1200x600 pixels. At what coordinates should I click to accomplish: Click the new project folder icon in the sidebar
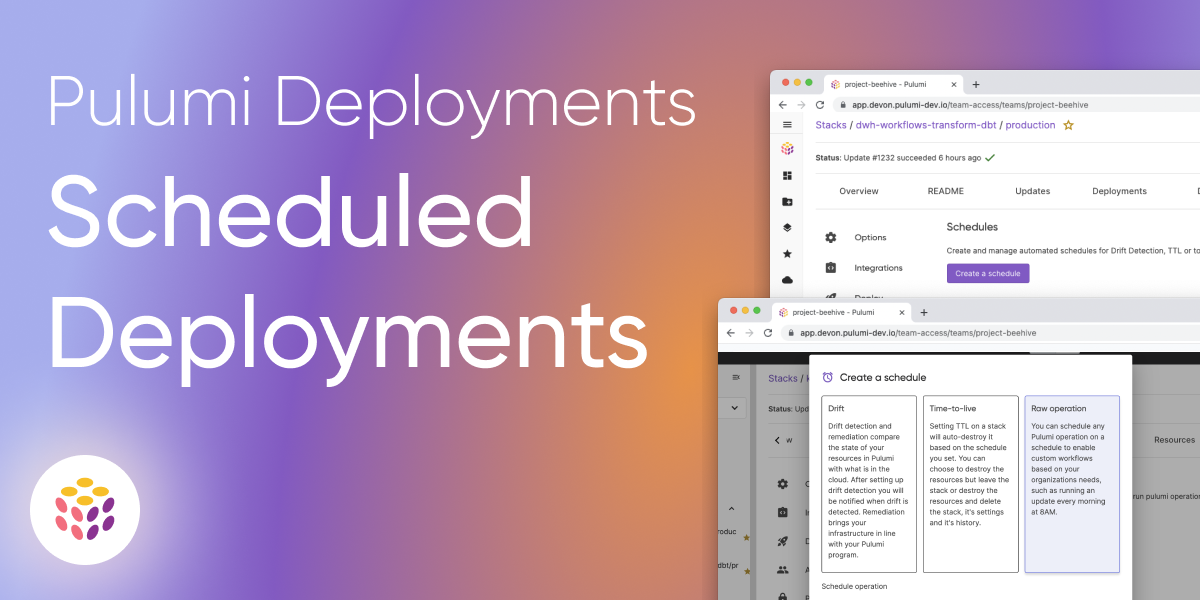click(787, 201)
